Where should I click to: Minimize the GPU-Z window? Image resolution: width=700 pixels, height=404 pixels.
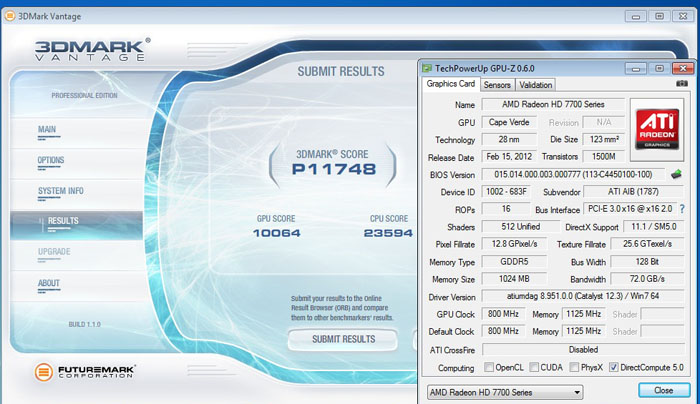coord(636,68)
